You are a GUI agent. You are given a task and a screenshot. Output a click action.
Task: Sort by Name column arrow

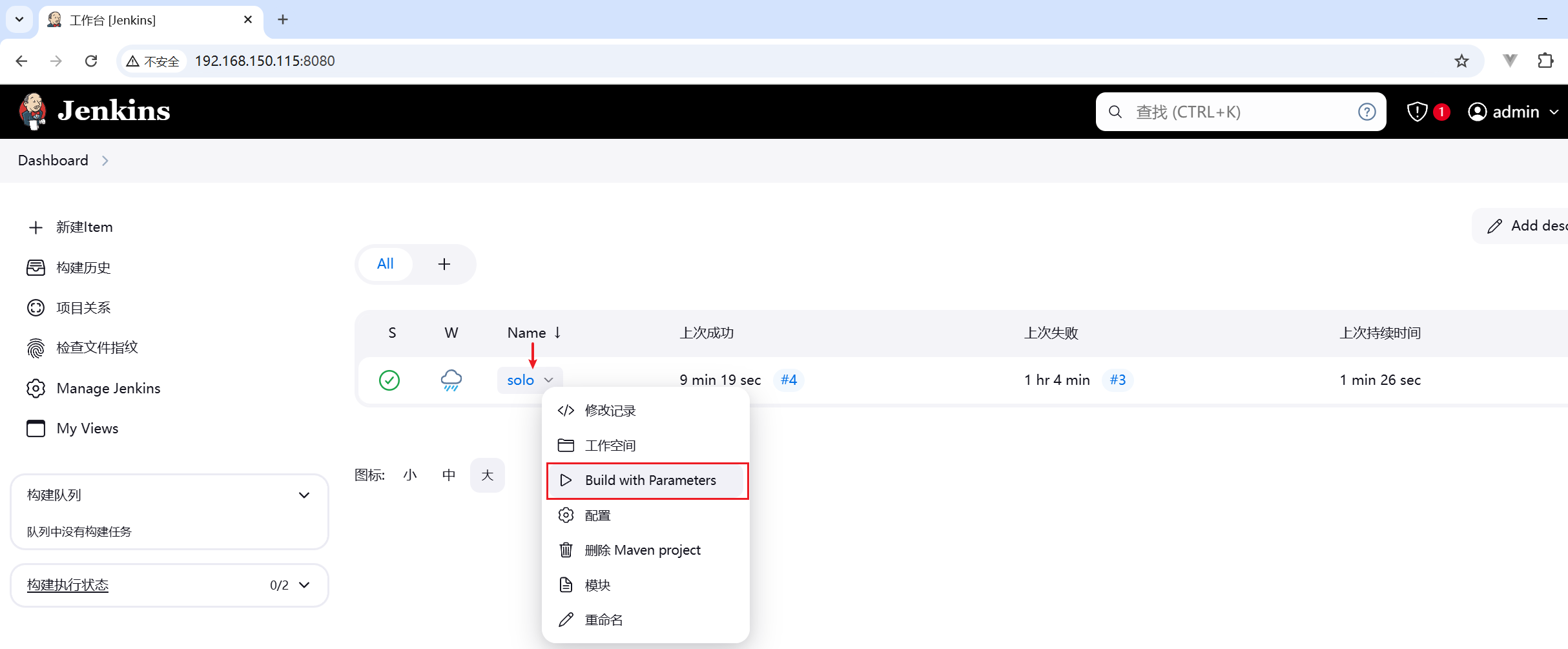pyautogui.click(x=557, y=333)
